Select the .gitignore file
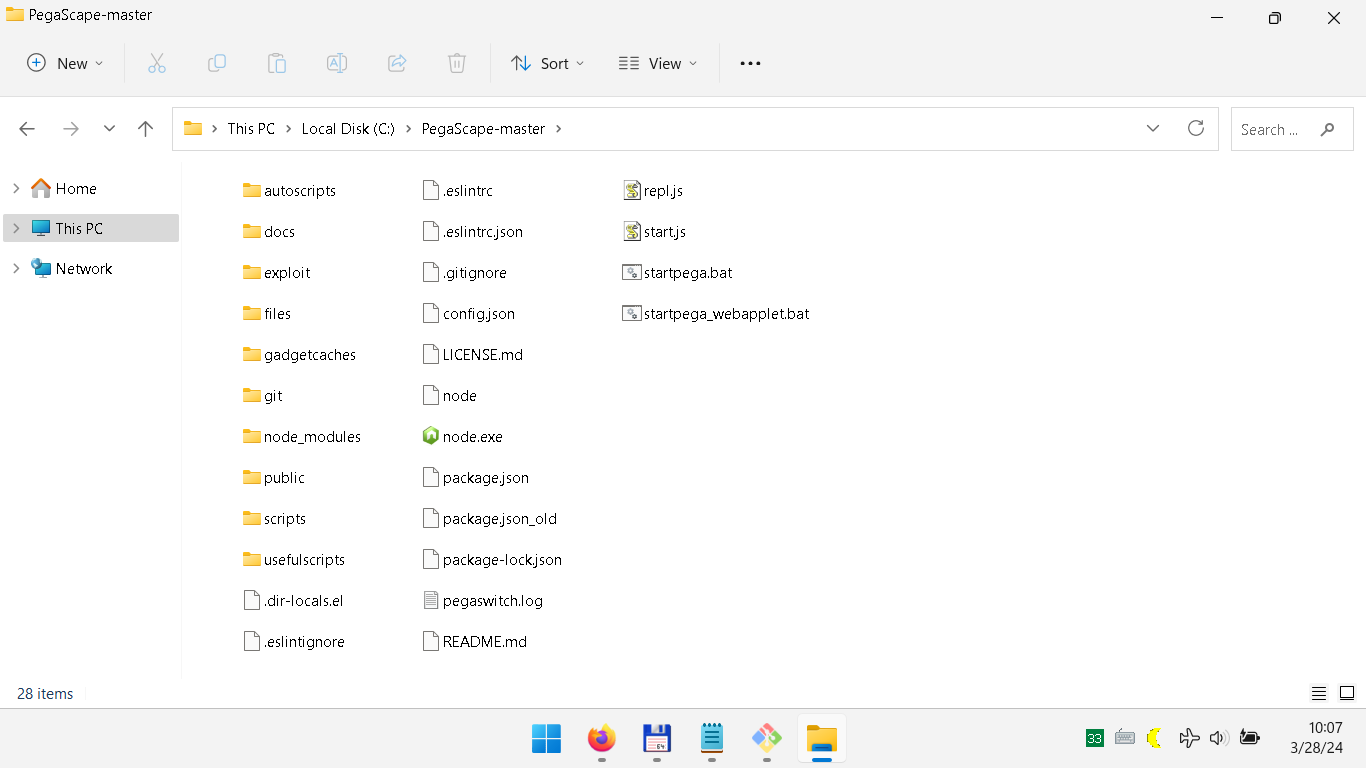The width and height of the screenshot is (1366, 768). point(465,272)
